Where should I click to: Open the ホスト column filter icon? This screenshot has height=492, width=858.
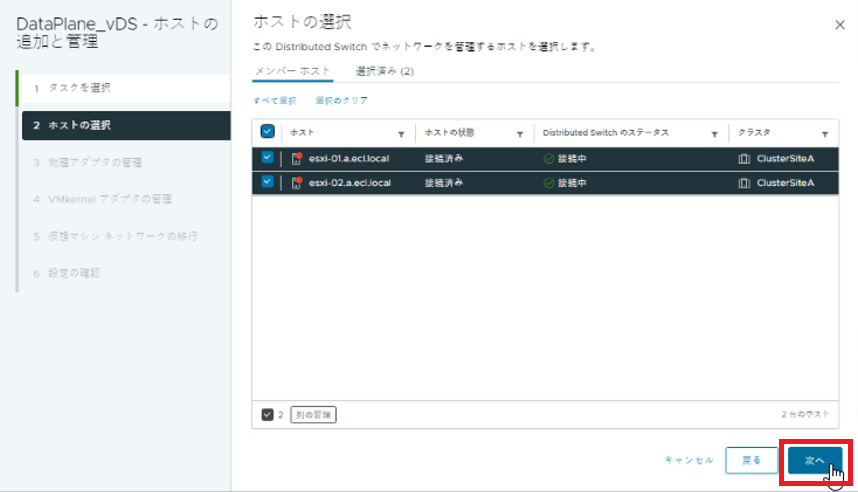[401, 133]
